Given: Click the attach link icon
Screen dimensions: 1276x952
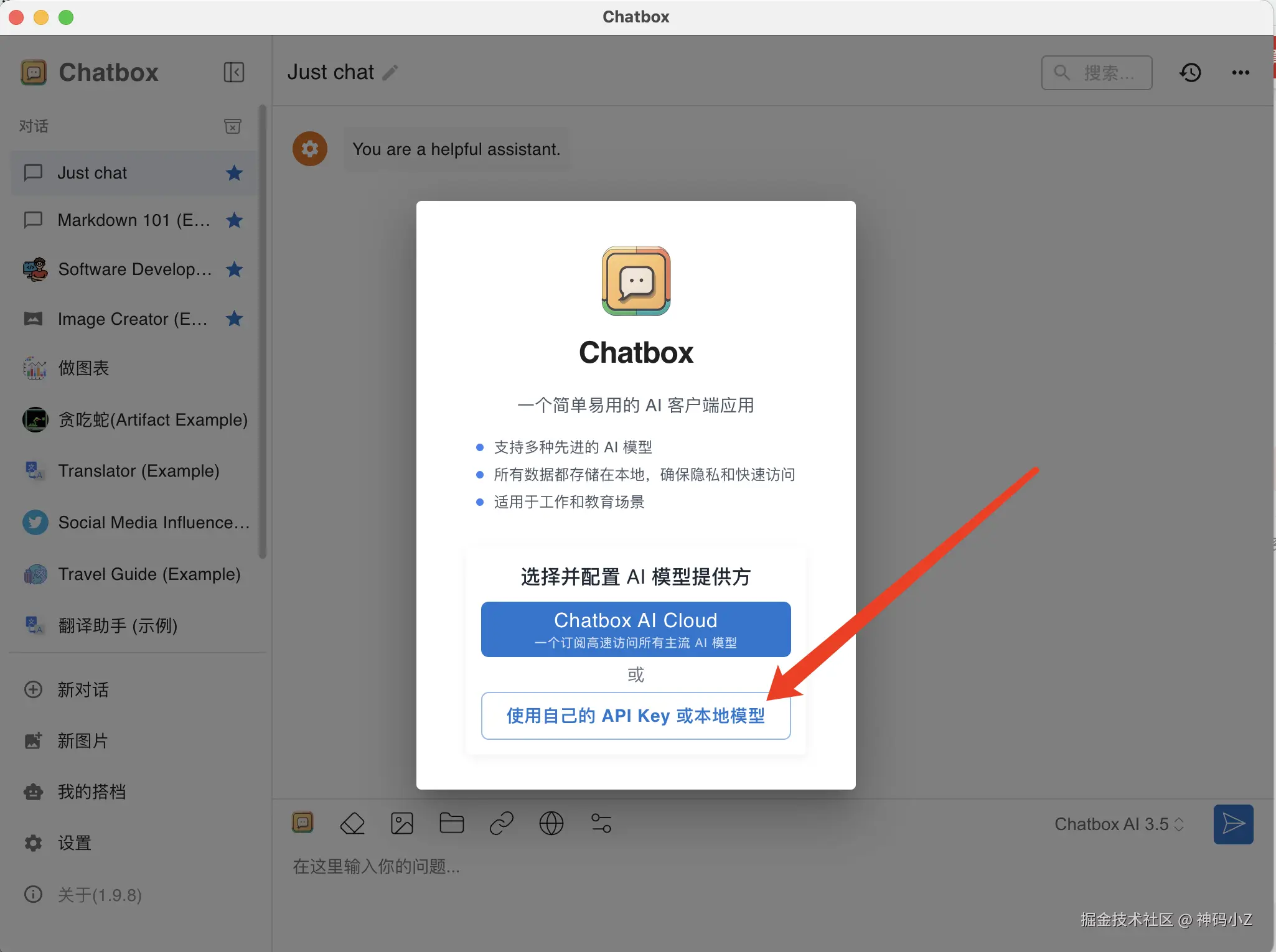Looking at the screenshot, I should [502, 823].
